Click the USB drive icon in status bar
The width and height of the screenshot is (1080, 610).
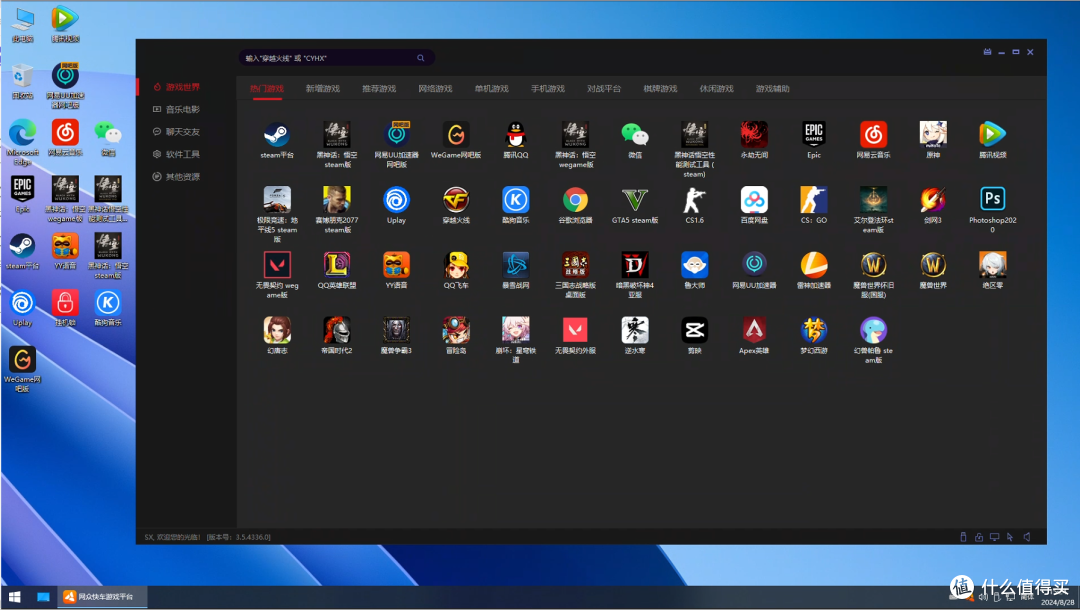coord(963,537)
